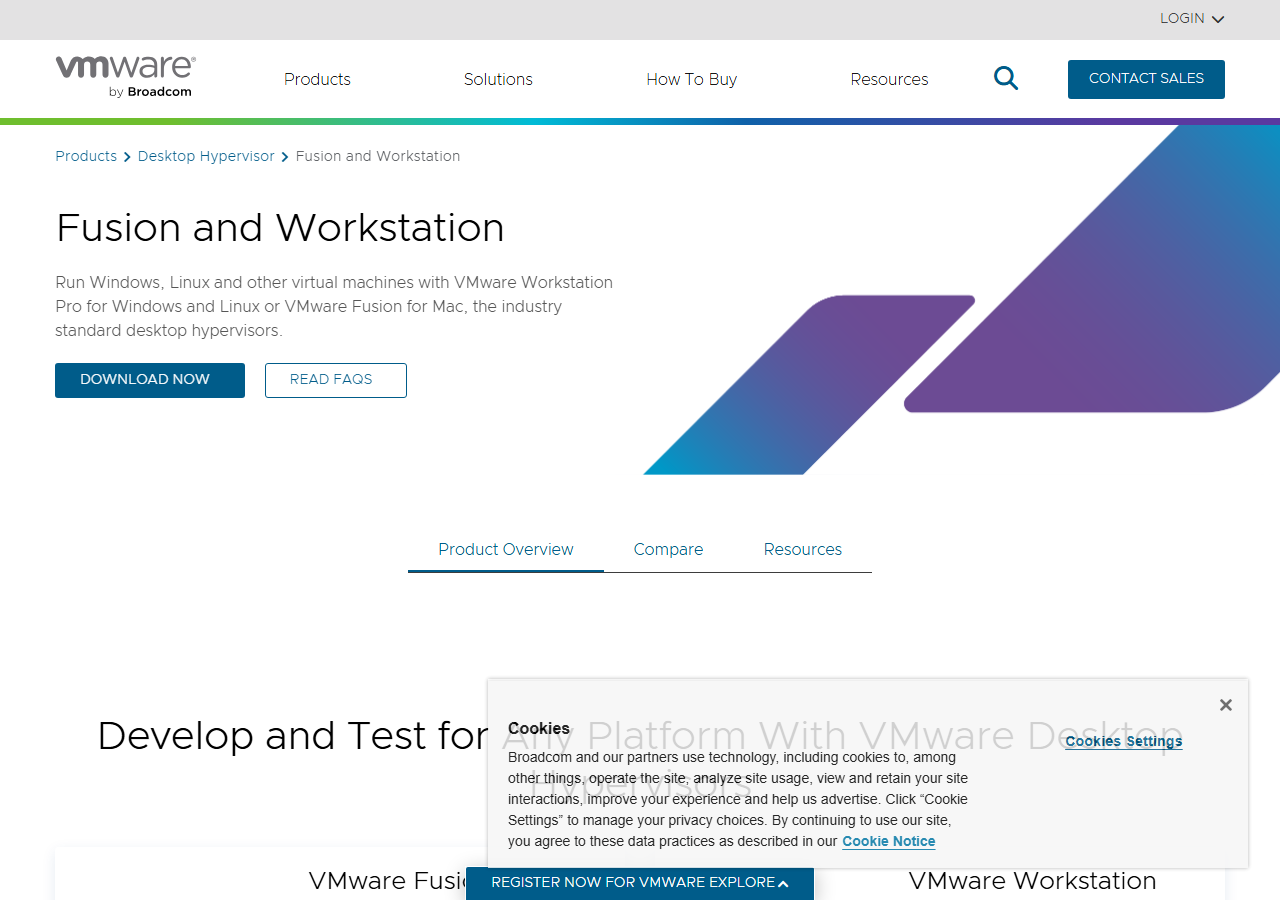
Task: Close the Cookies notice with the X
Action: pyautogui.click(x=1226, y=705)
